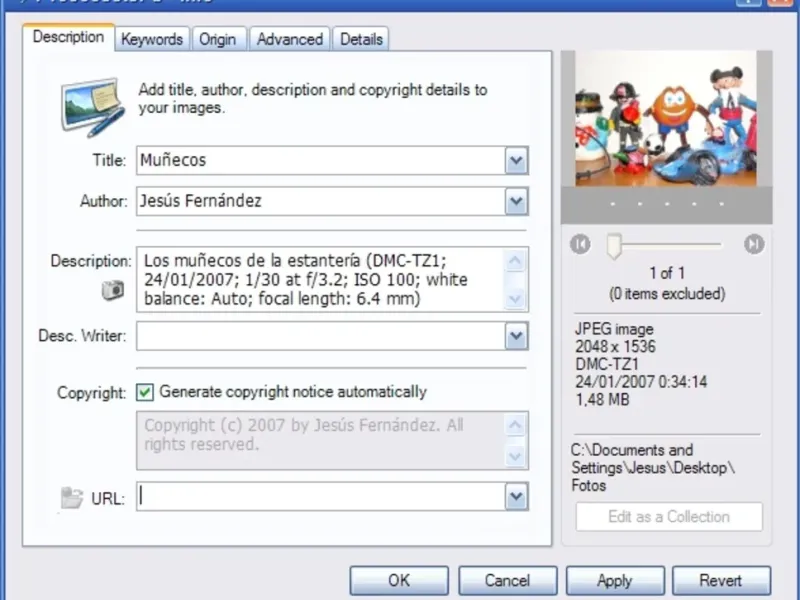800x600 pixels.
Task: Click the image navigation slider handle
Action: coord(614,246)
